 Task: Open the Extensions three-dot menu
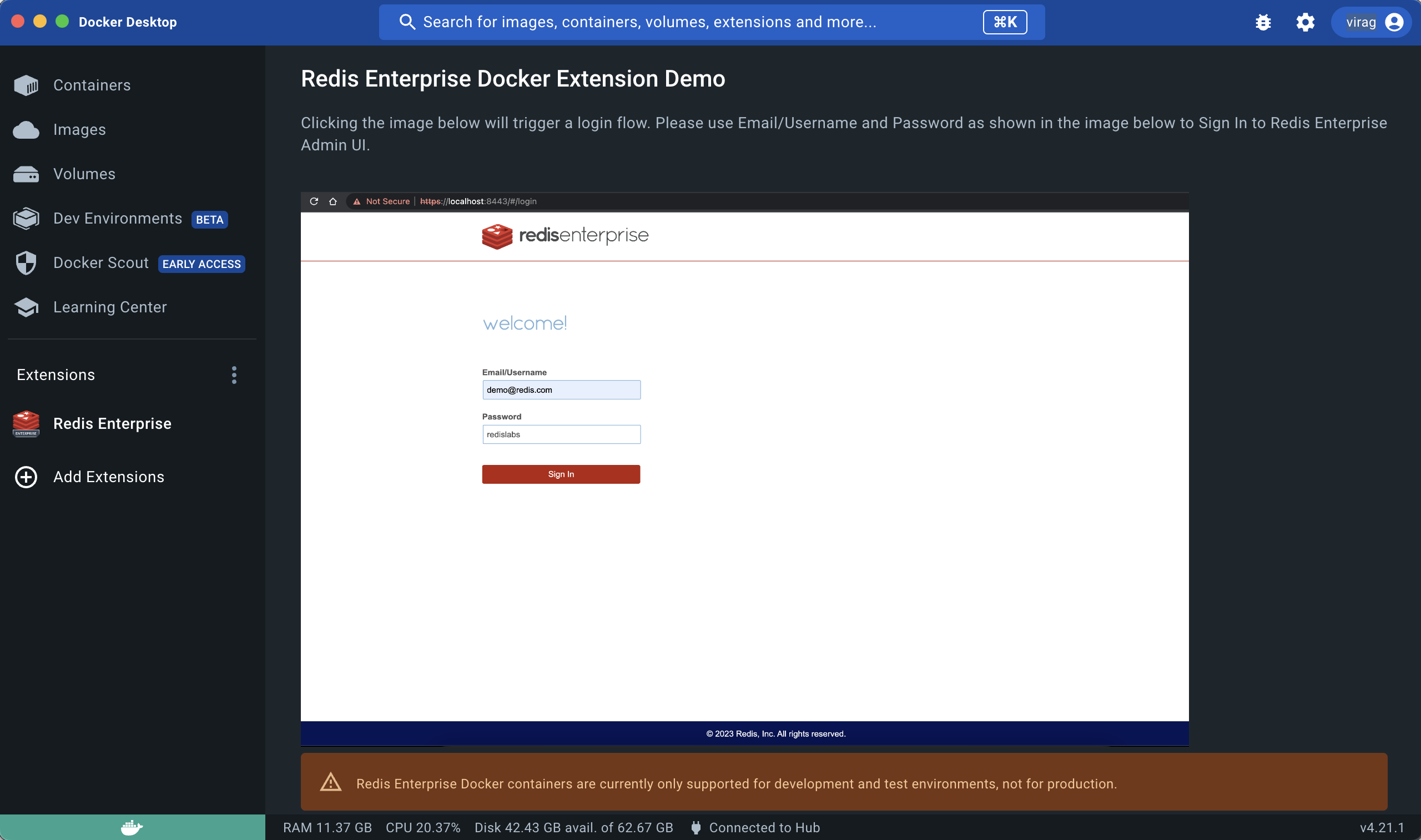[x=234, y=375]
